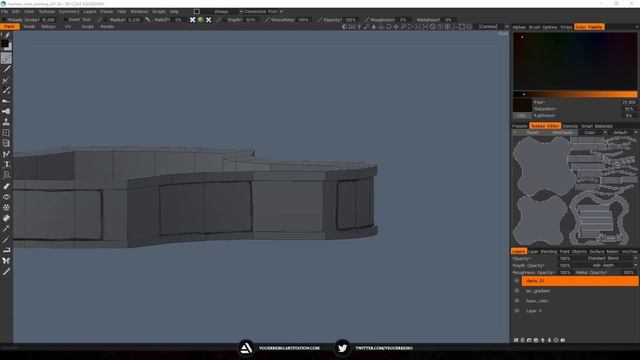The height and width of the screenshot is (360, 640).
Task: Select the ellipse shape tool
Action: click(6, 197)
